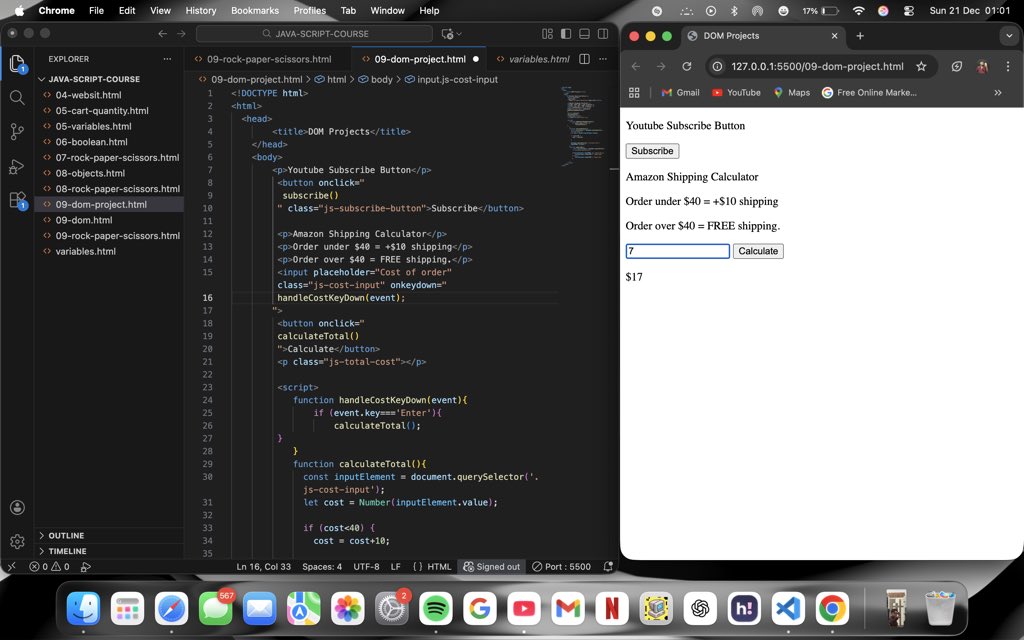Screen dimensions: 1024x640
Task: Open Customize Layout in VS Code title bar
Action: 547,33
